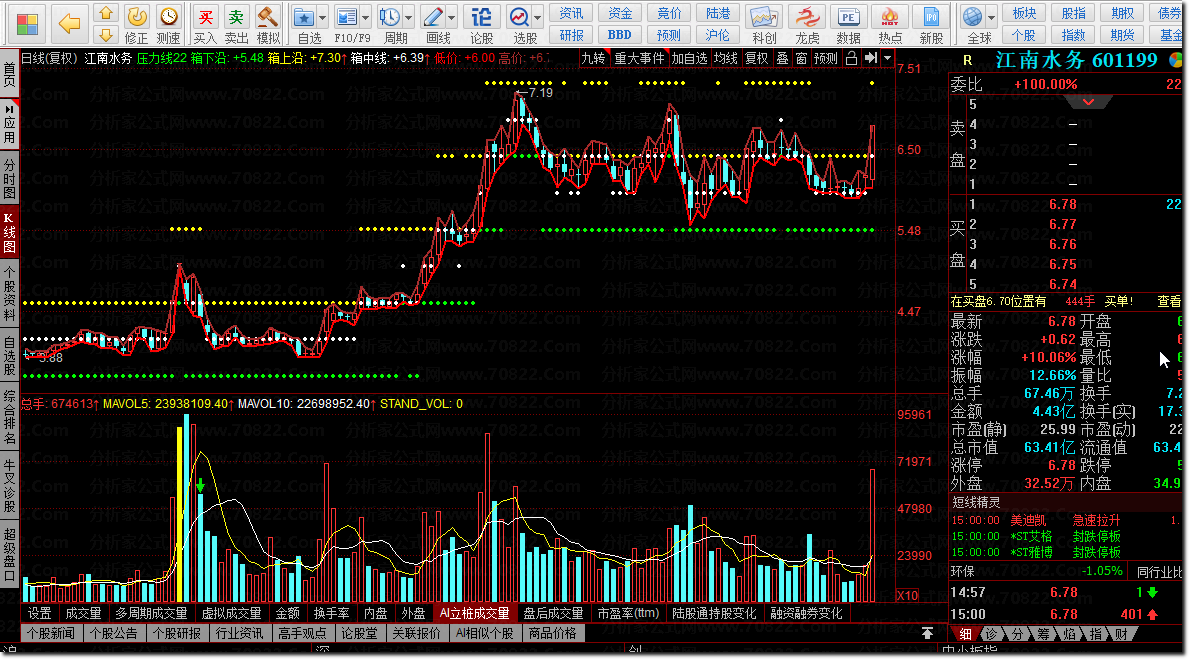
Task: Open the F10/F9 info icon
Action: [346, 17]
